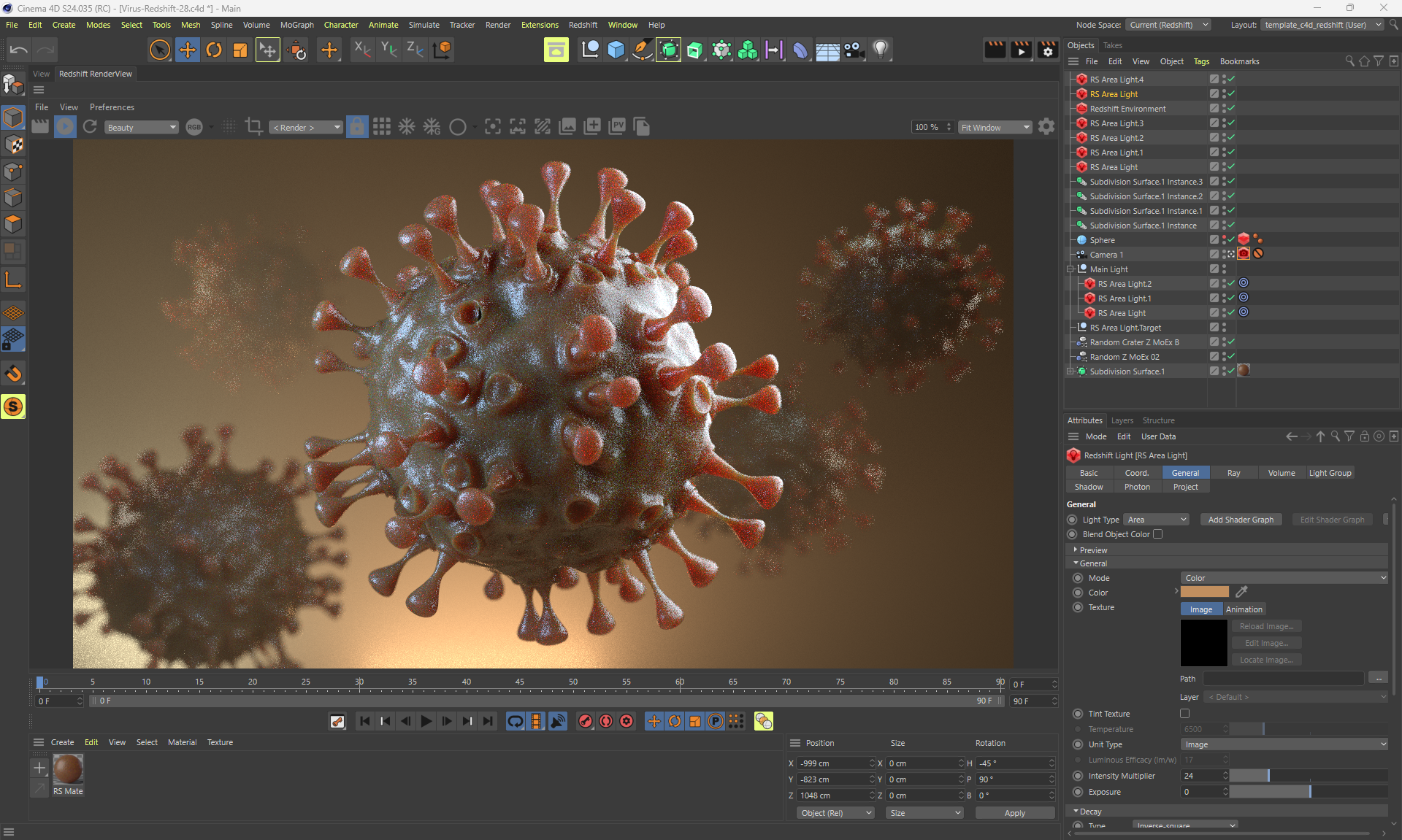Click the Light bulb icon in toolbar
Viewport: 1402px width, 840px height.
pos(881,50)
